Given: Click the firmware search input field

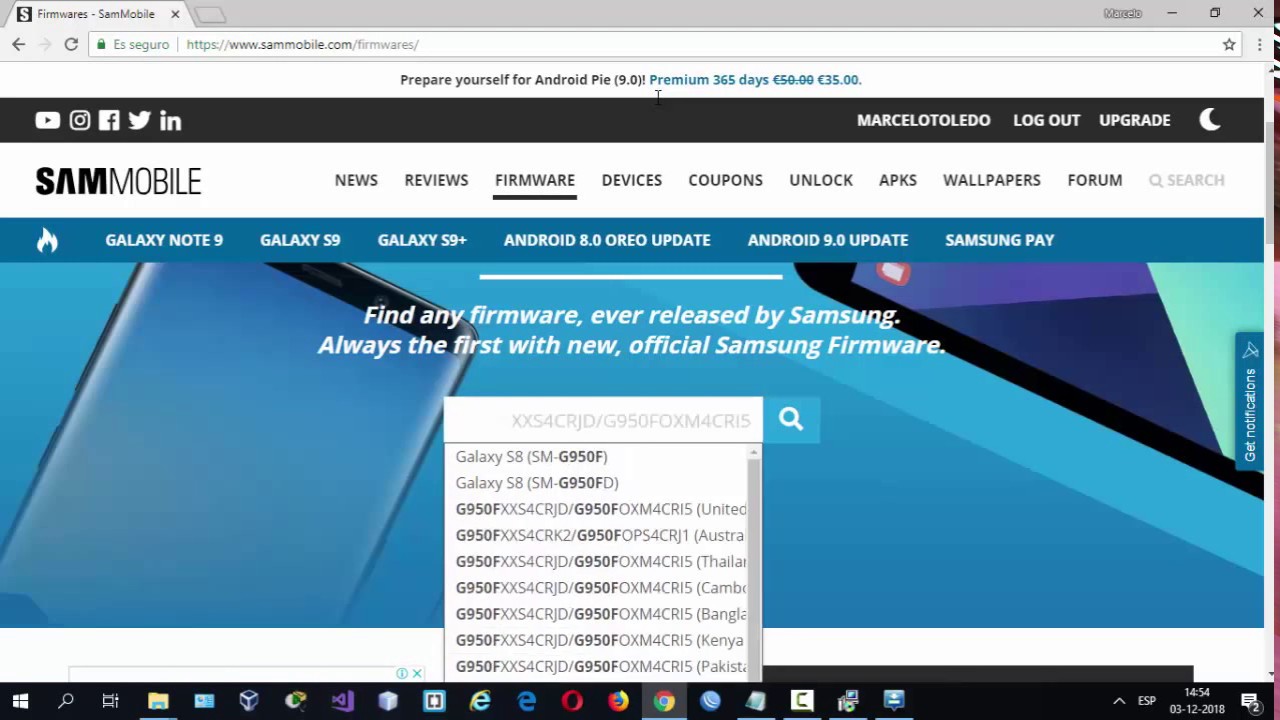Looking at the screenshot, I should [603, 420].
